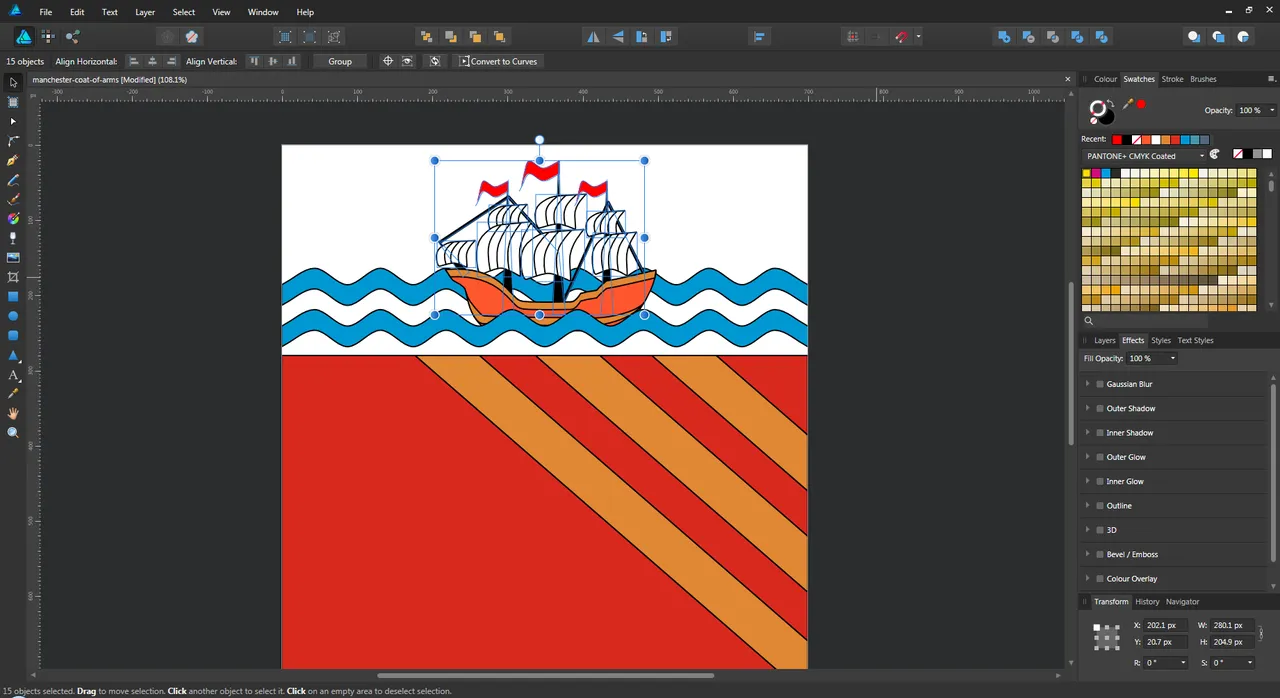1280x698 pixels.
Task: Select the View (hand) tool
Action: 13,413
